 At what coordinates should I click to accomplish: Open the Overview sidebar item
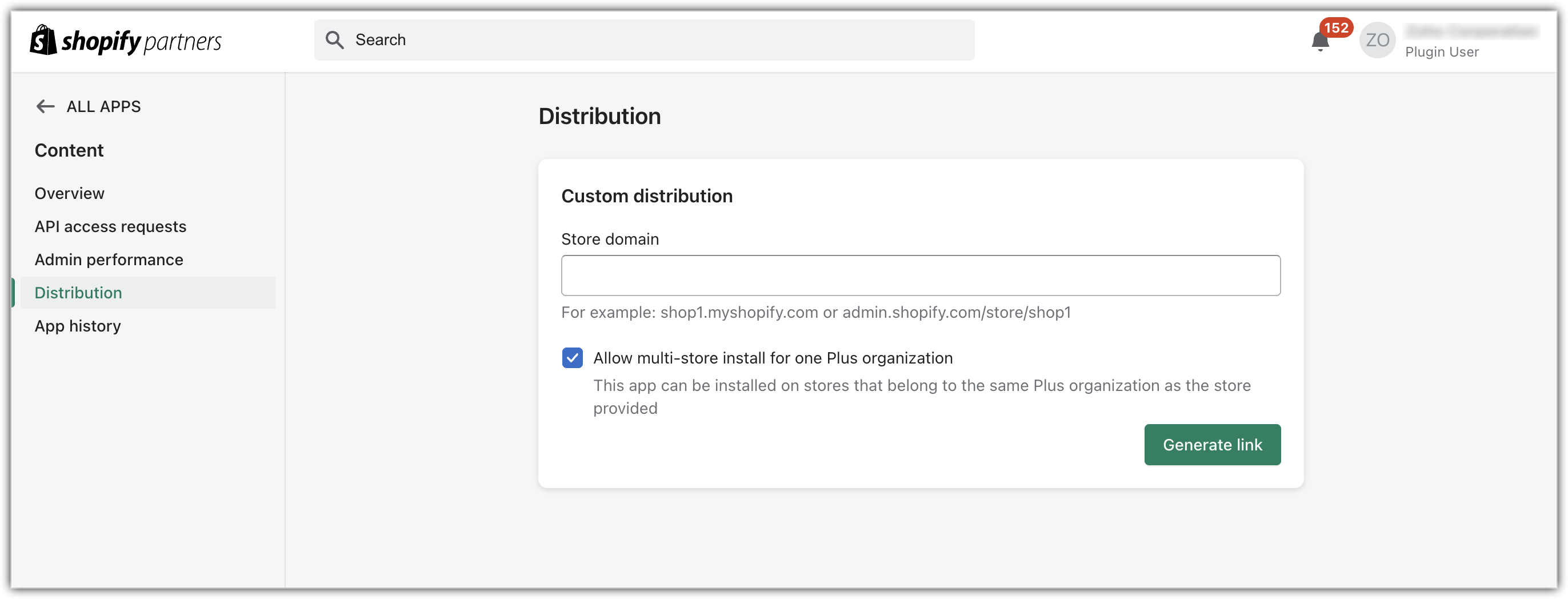pyautogui.click(x=69, y=194)
